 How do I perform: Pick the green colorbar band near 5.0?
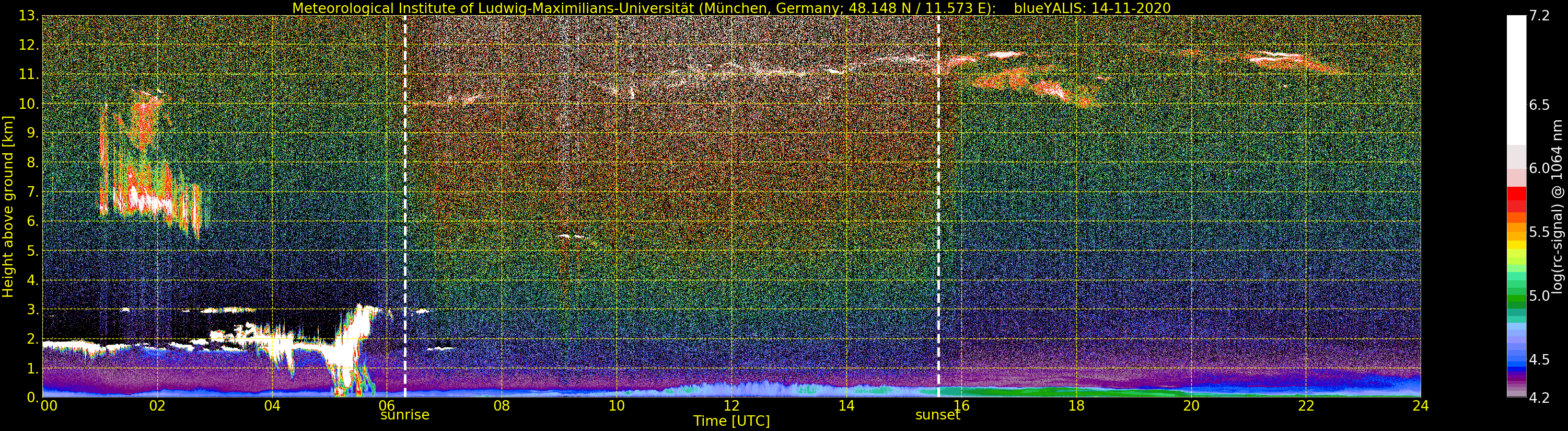click(x=1516, y=299)
